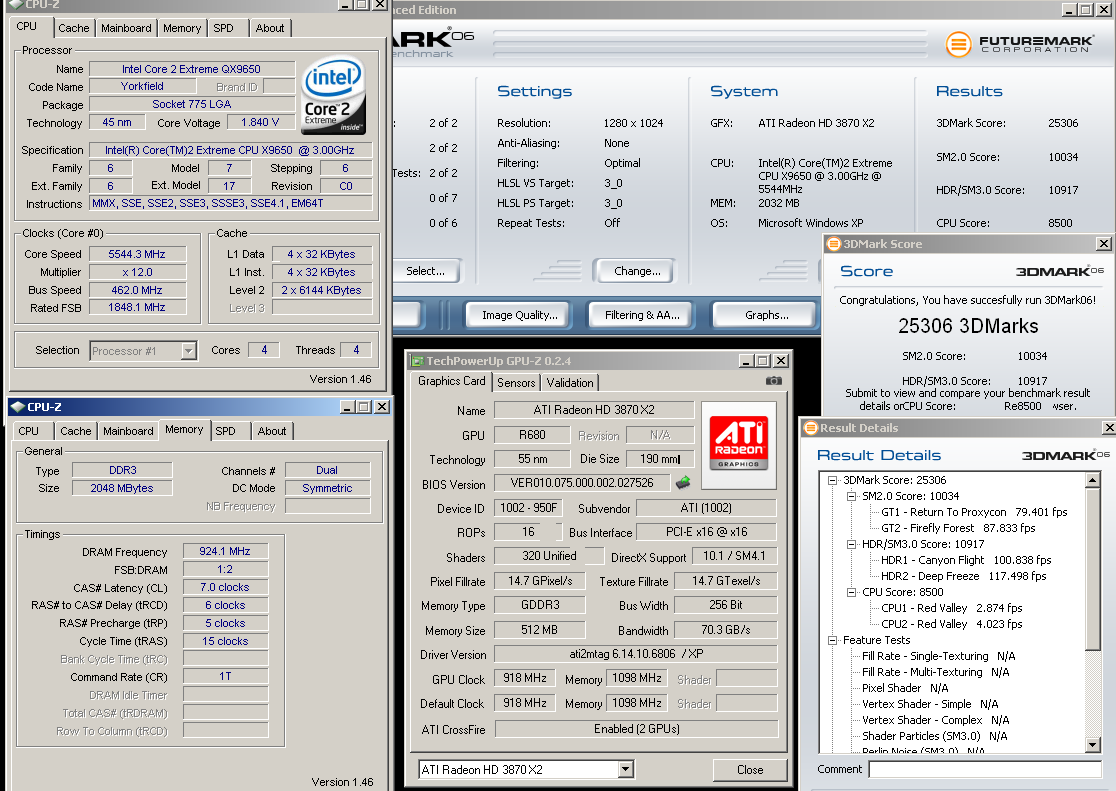Image resolution: width=1116 pixels, height=791 pixels.
Task: Click the lower CPU-Z window title icon
Action: coord(18,407)
